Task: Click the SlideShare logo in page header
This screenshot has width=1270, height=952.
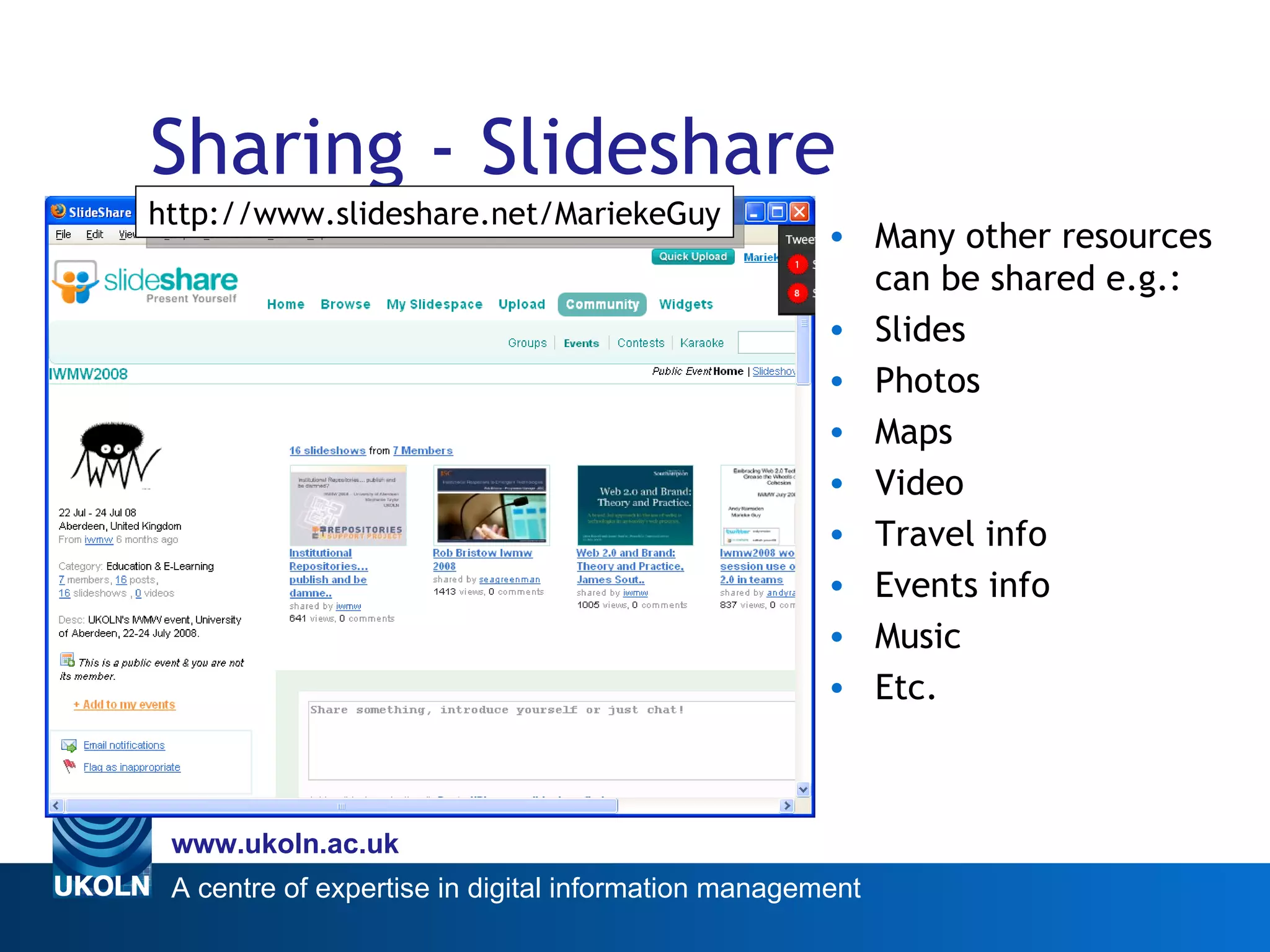Action: pos(145,283)
